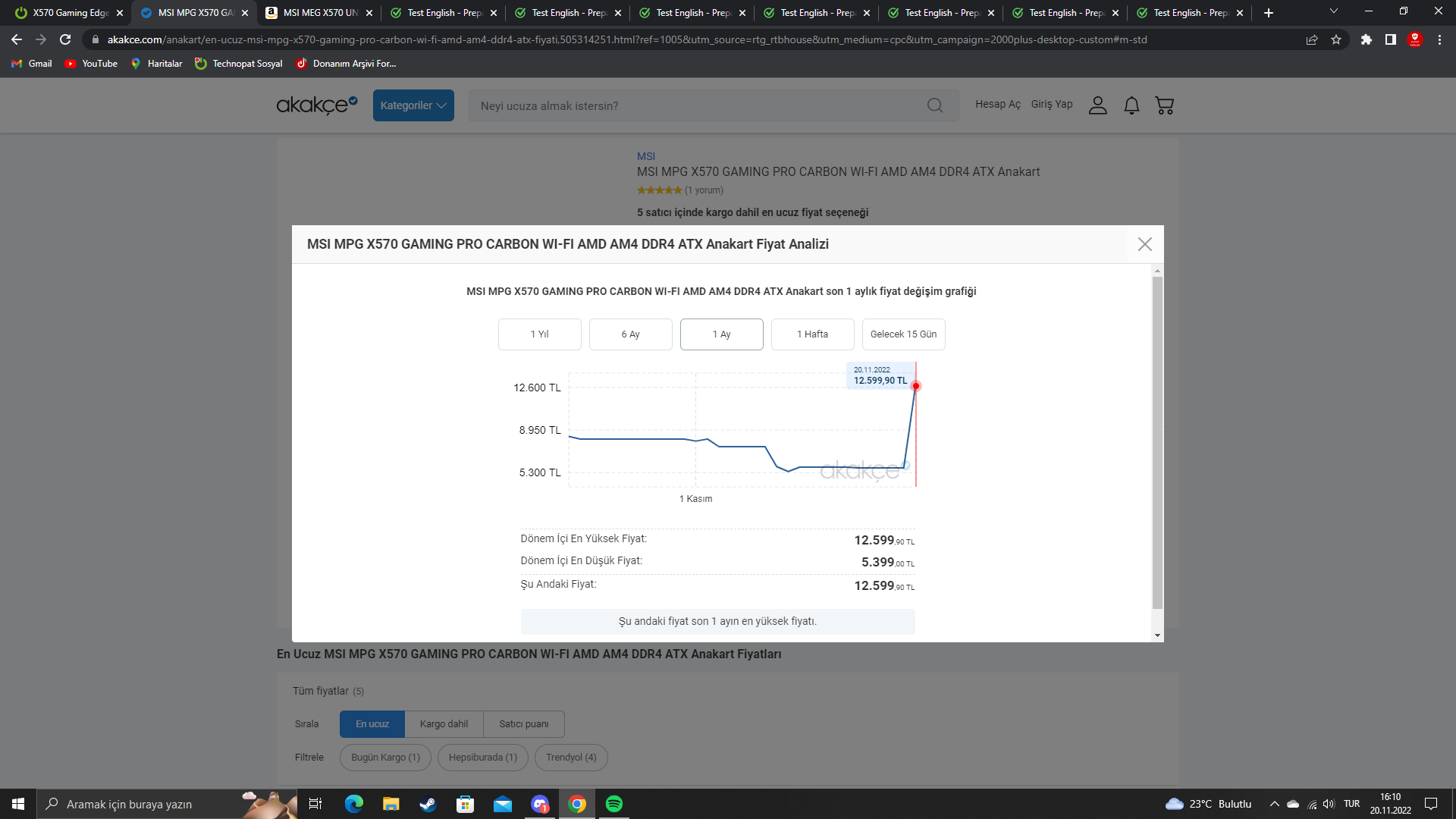Screen dimensions: 1456x819
Task: Click the Gelecek 15 Gün button
Action: pyautogui.click(x=903, y=334)
